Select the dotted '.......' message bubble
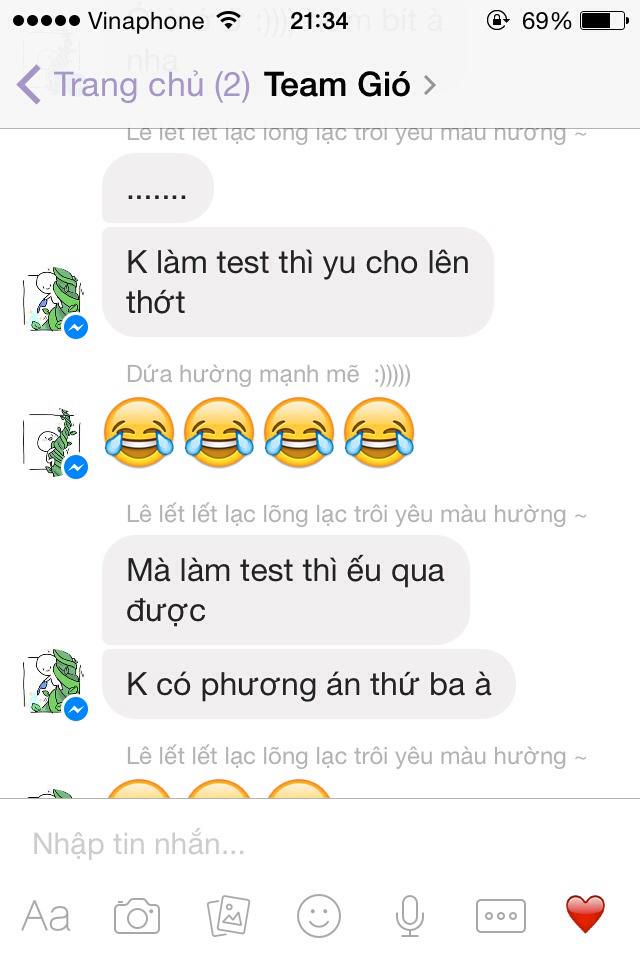Image resolution: width=640 pixels, height=960 pixels. pyautogui.click(x=157, y=188)
